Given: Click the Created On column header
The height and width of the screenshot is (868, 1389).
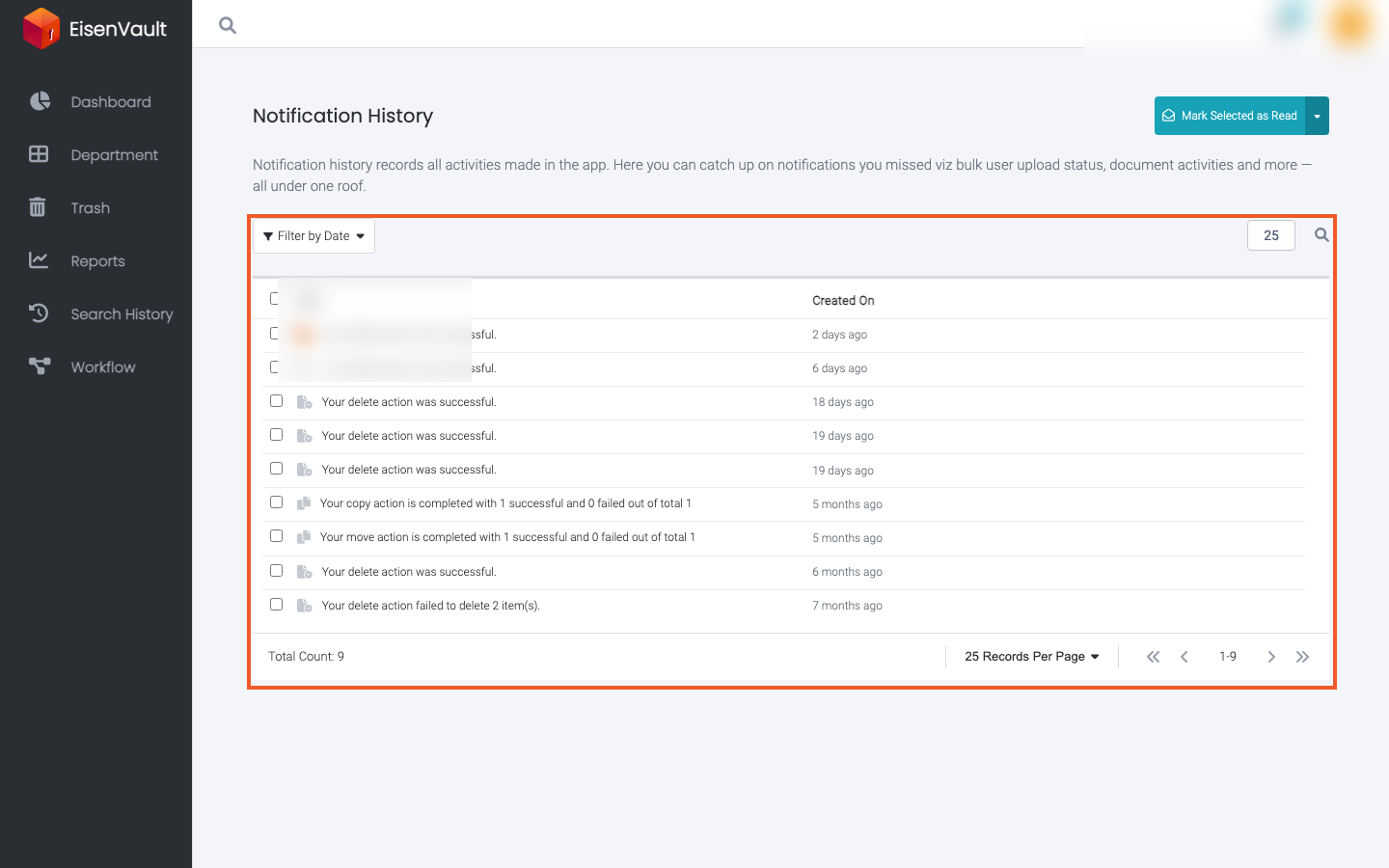Looking at the screenshot, I should pyautogui.click(x=843, y=301).
